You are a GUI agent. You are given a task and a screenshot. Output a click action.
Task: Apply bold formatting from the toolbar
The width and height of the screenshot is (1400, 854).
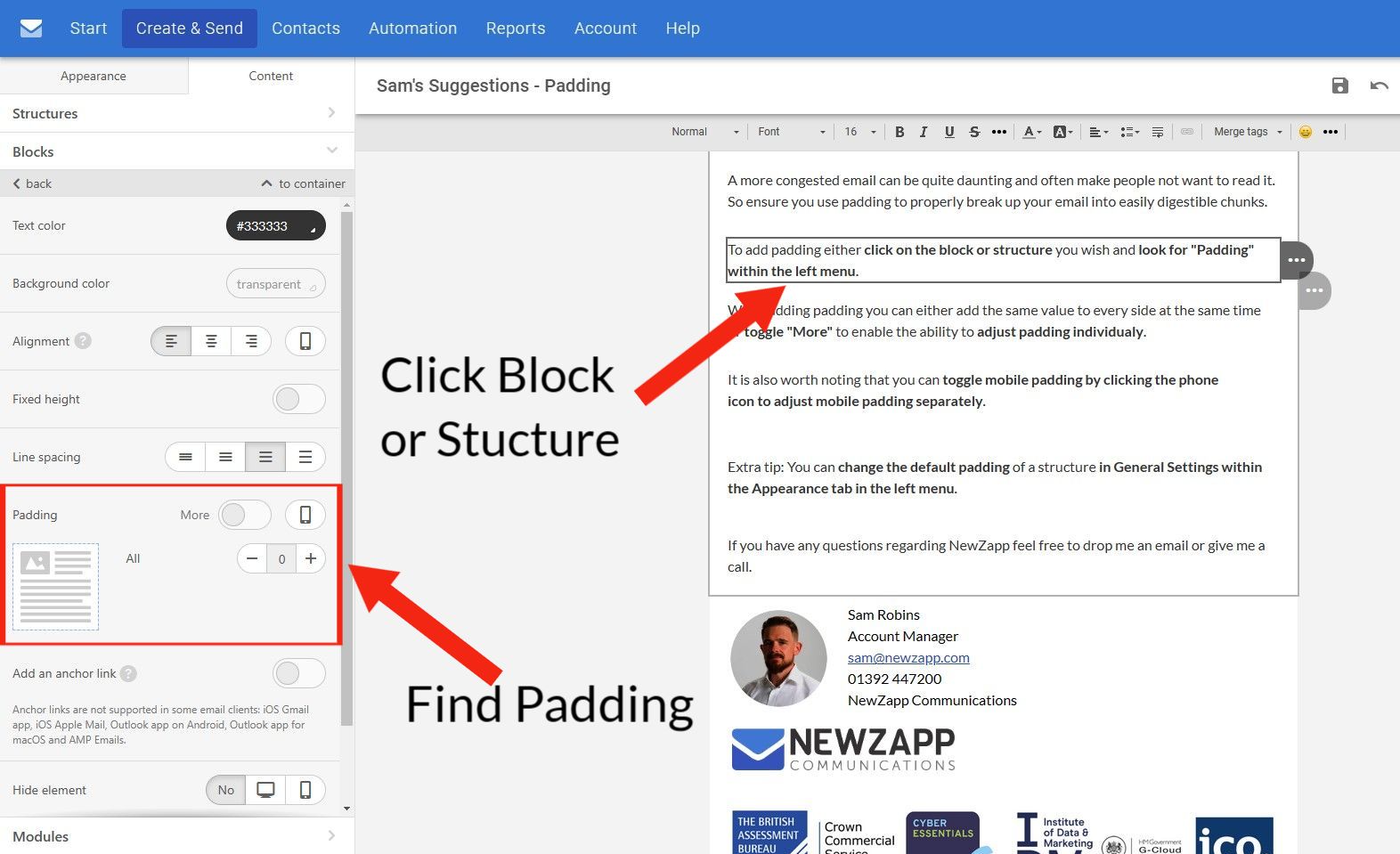(899, 132)
